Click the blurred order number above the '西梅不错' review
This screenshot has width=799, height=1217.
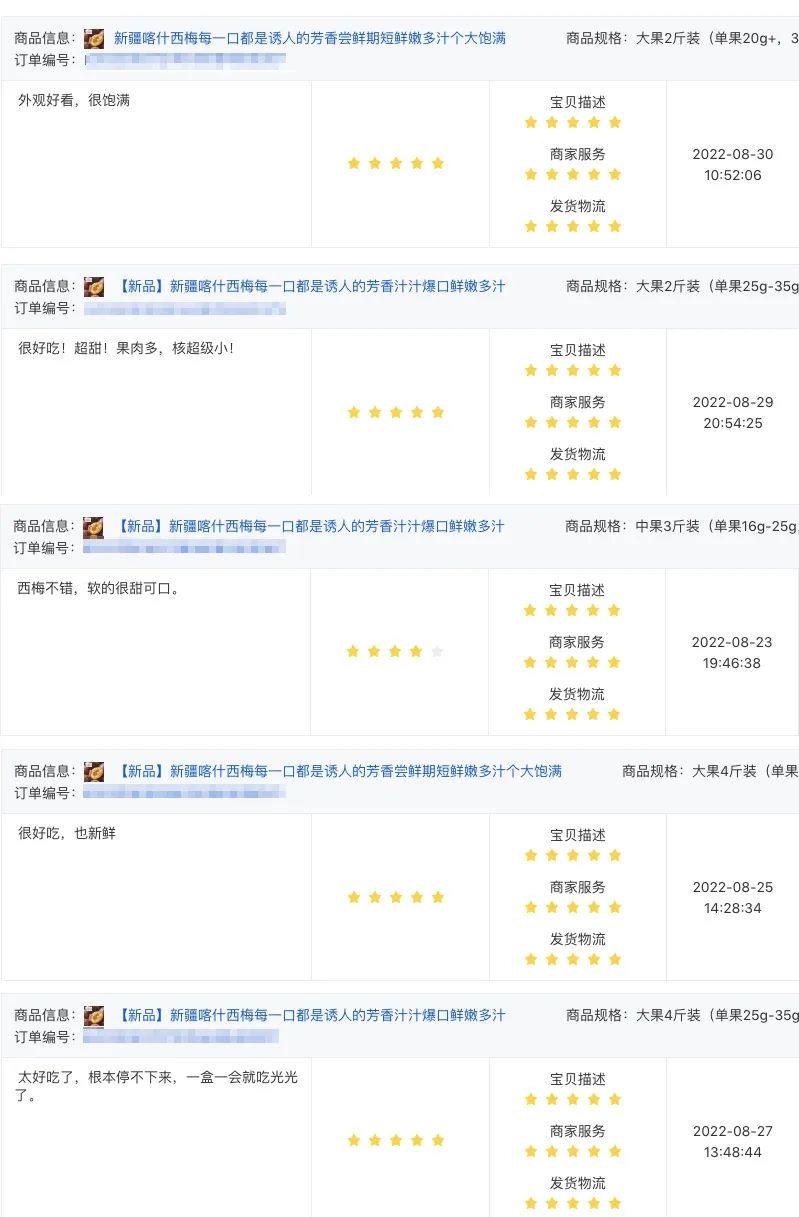point(185,548)
